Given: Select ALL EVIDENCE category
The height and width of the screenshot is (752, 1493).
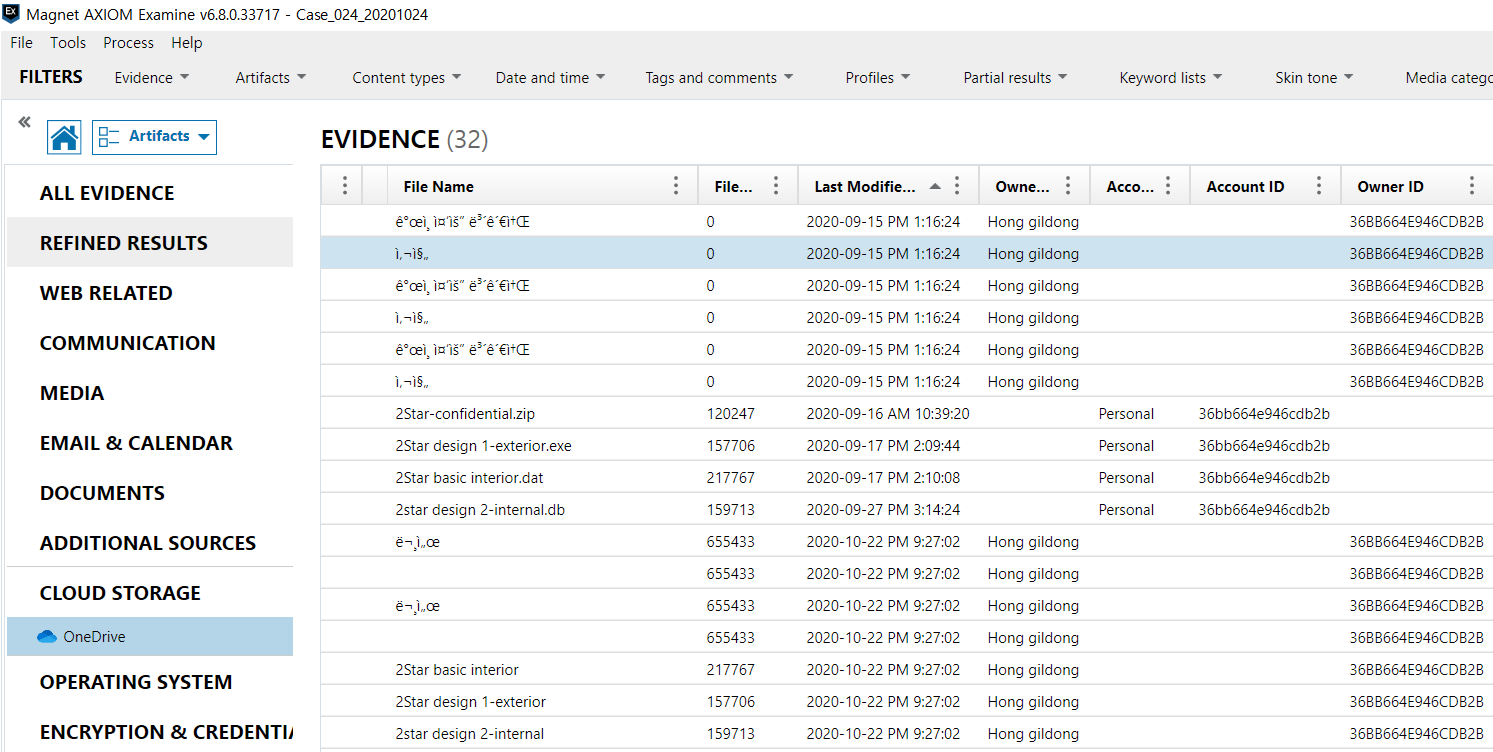Looking at the screenshot, I should pyautogui.click(x=150, y=193).
